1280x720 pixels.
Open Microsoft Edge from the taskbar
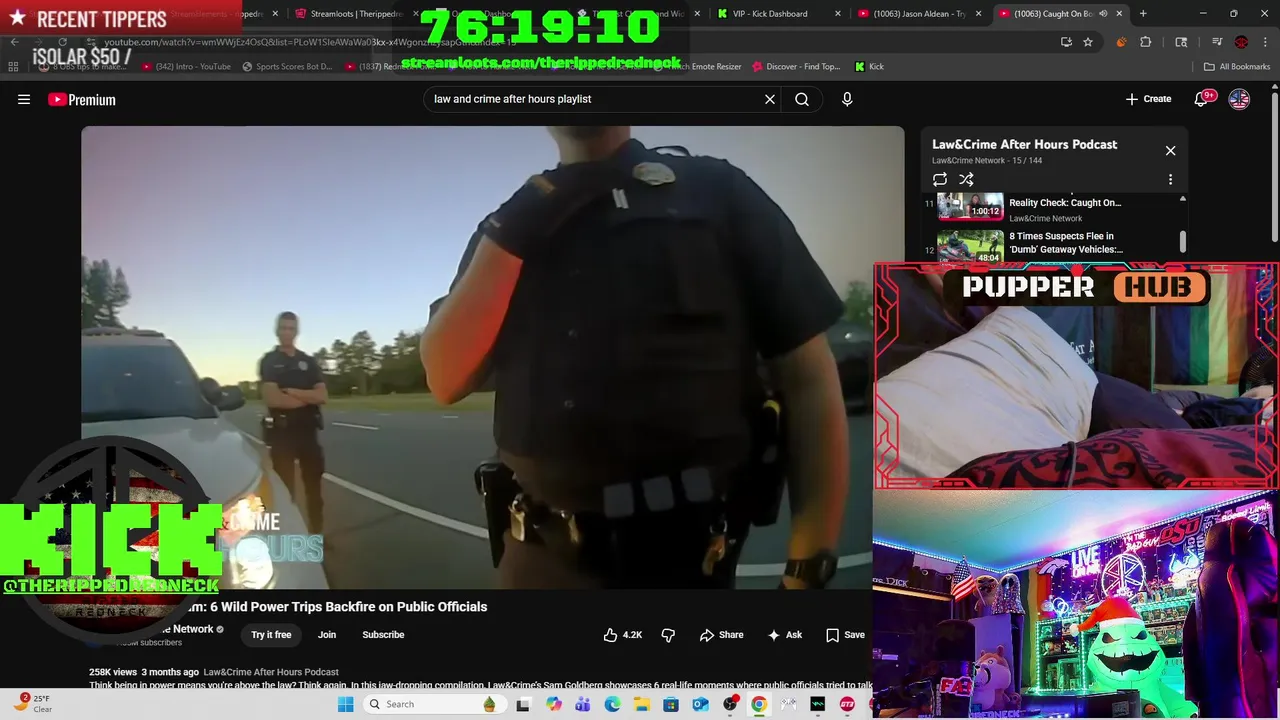click(x=612, y=704)
